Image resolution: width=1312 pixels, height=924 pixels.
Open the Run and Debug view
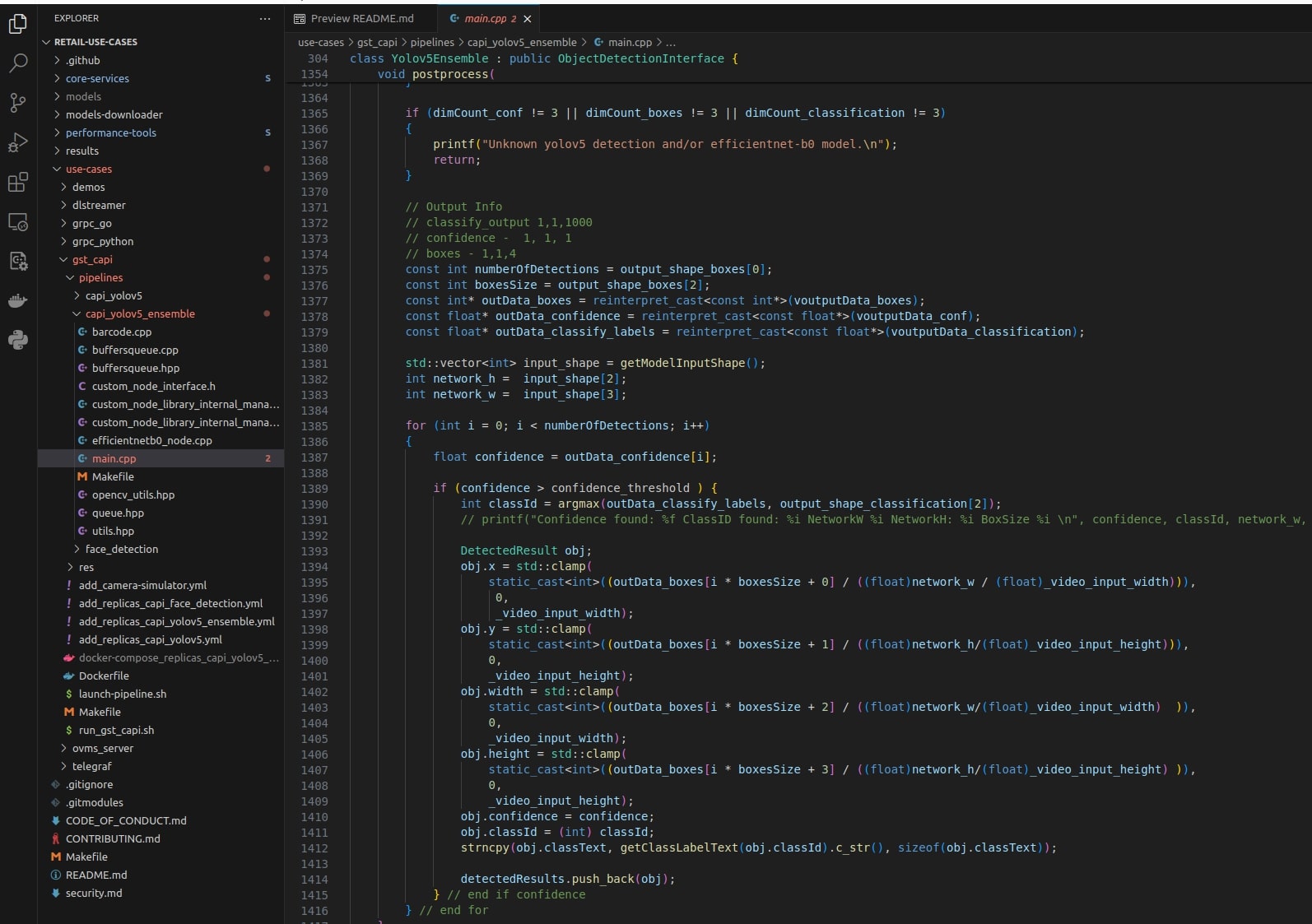pos(18,142)
